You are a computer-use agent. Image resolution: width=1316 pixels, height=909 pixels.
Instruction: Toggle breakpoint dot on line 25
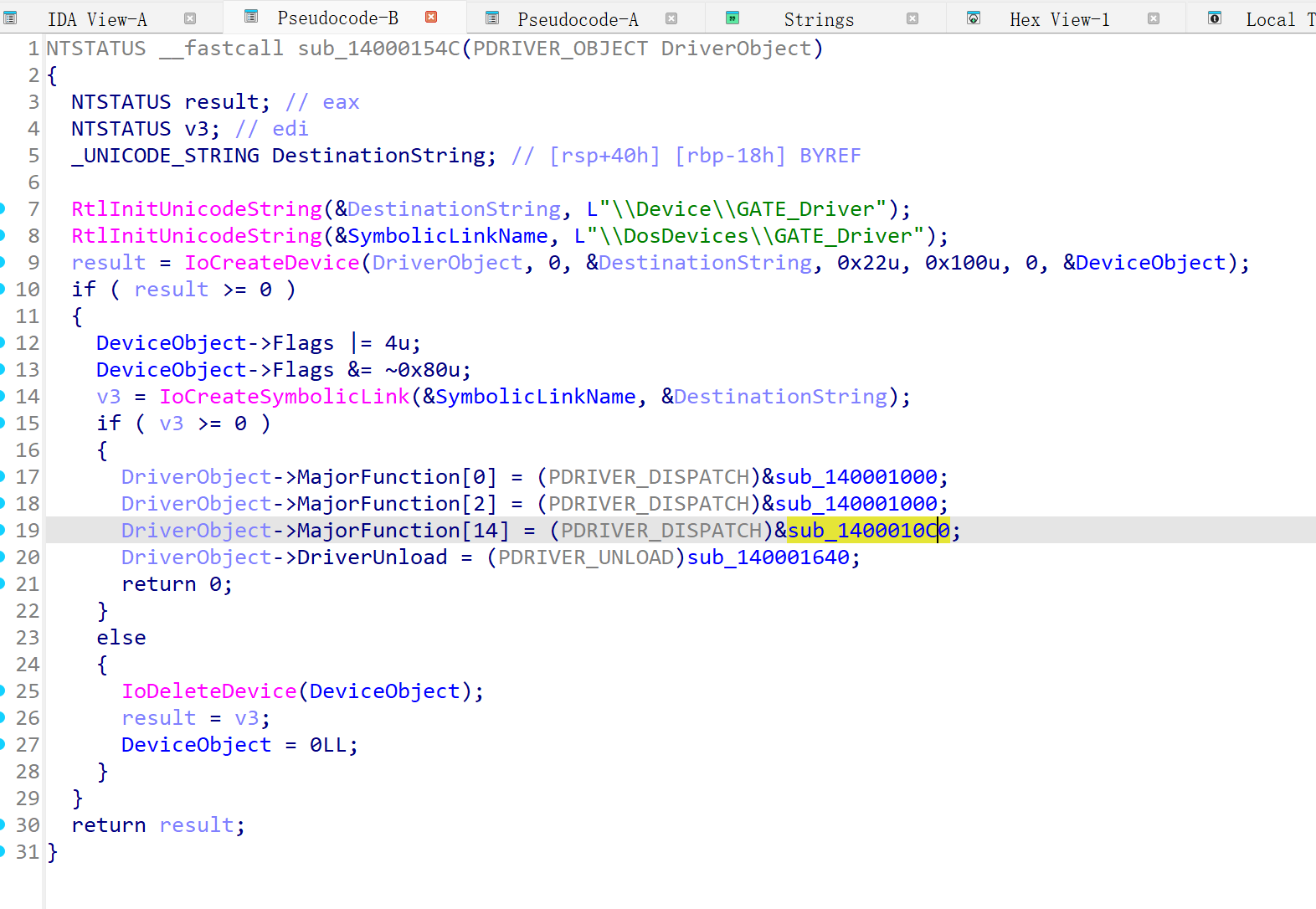click(3, 691)
